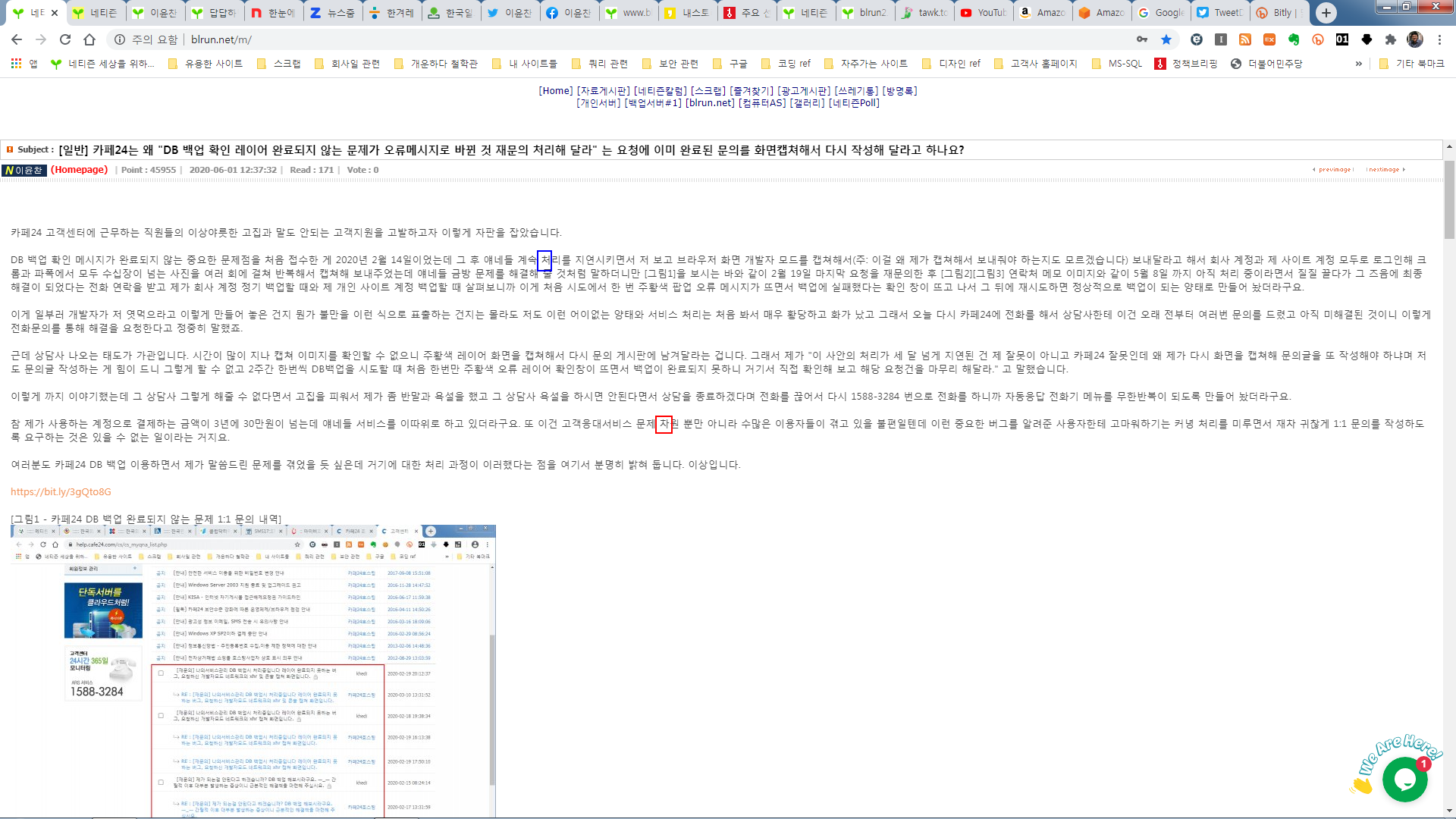
Task: Click the Instapaper 'I' extension icon
Action: (x=1221, y=39)
